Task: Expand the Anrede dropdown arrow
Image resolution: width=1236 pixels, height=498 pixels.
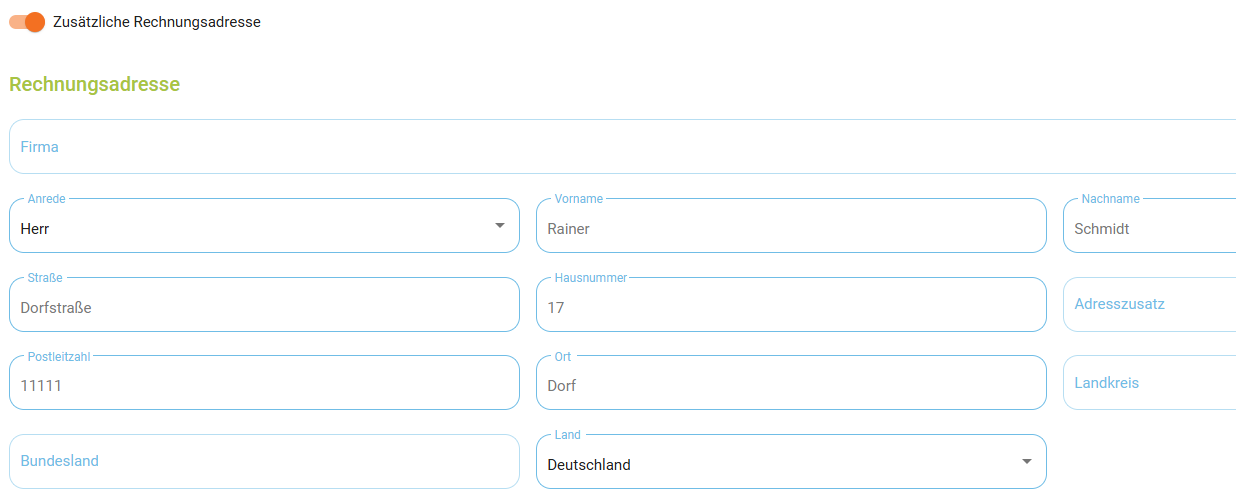Action: click(x=500, y=226)
